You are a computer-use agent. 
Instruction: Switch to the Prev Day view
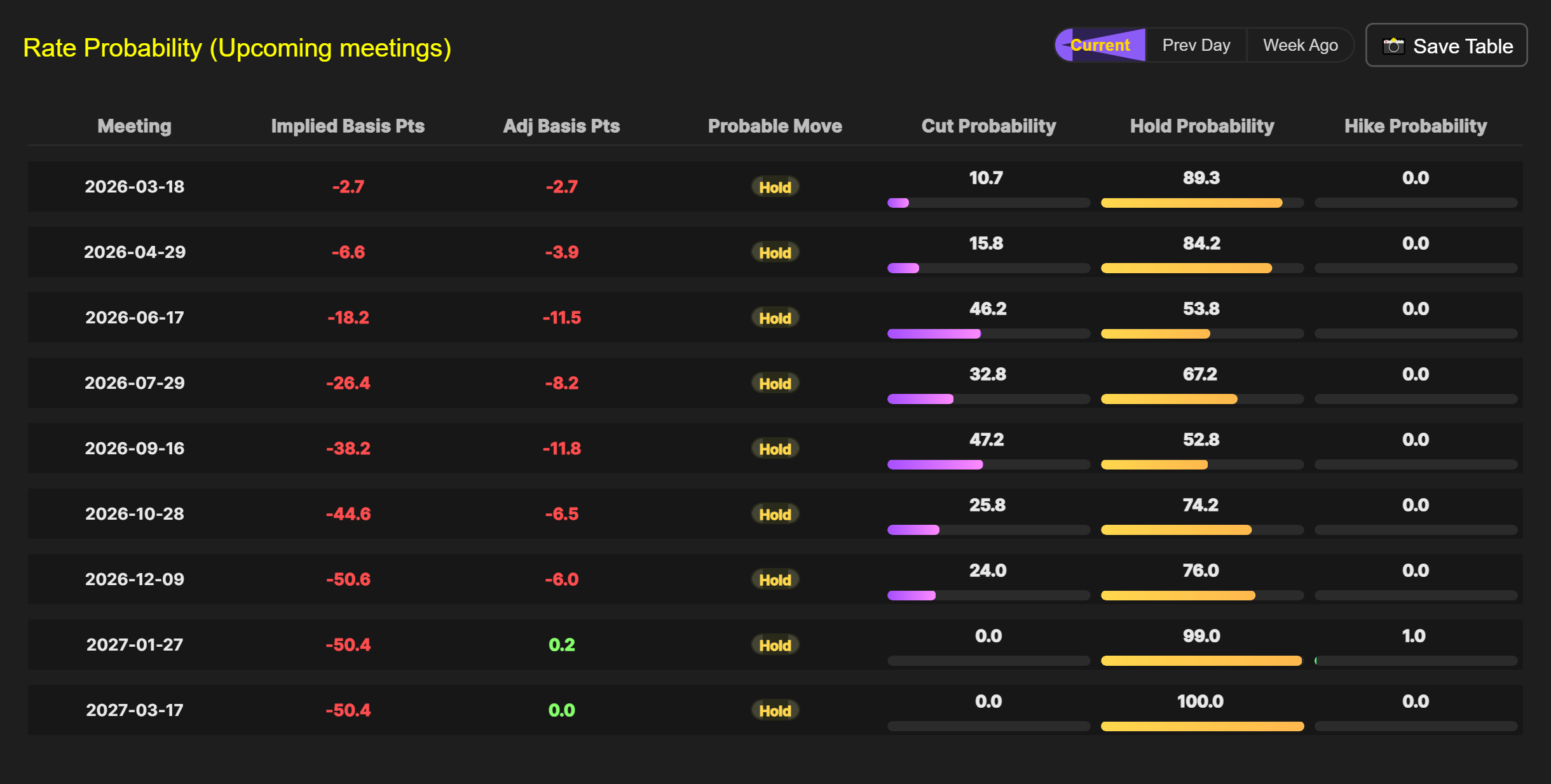tap(1196, 45)
